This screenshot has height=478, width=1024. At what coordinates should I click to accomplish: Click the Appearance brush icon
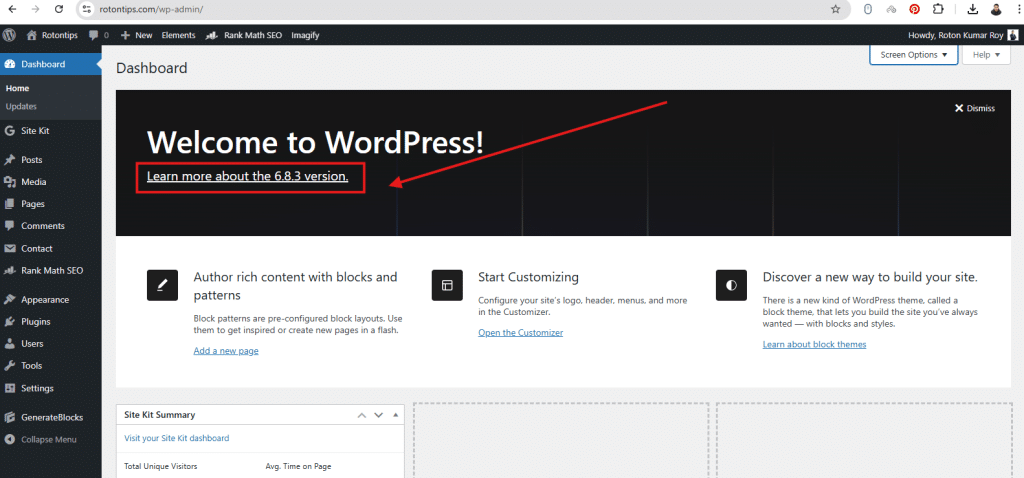point(10,300)
